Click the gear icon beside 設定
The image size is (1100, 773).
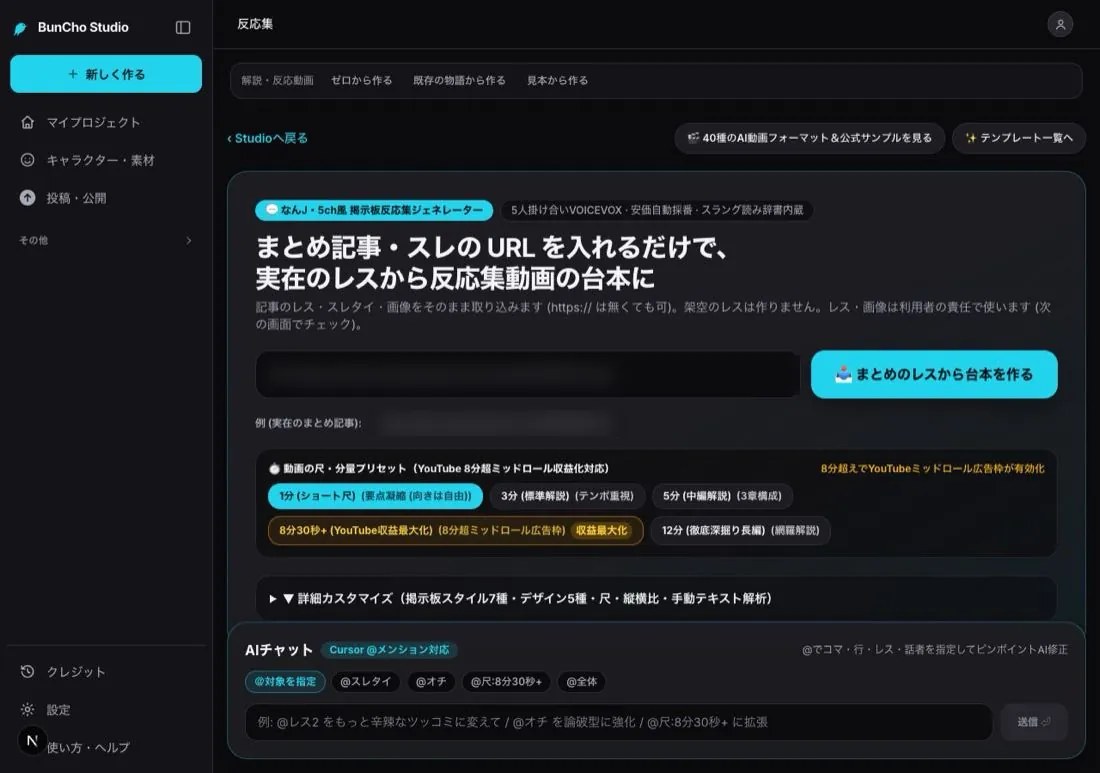click(27, 710)
